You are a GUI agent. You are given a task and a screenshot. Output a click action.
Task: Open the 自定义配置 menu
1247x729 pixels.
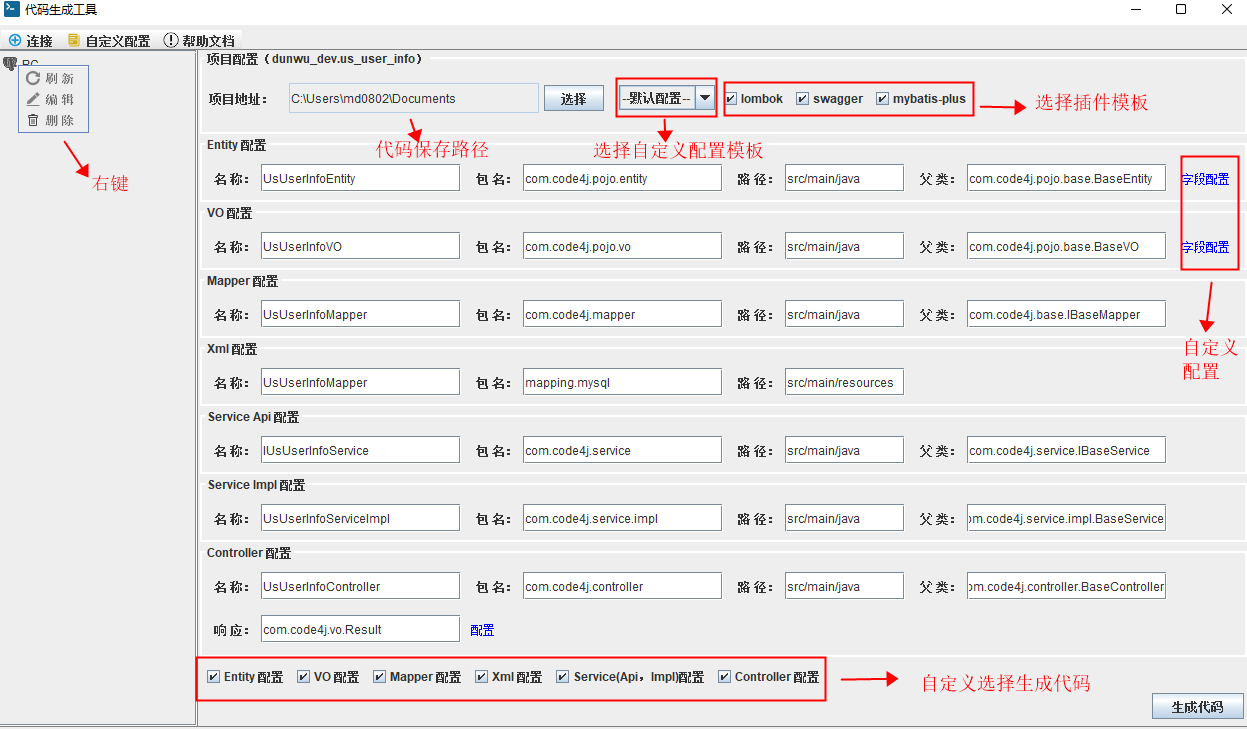point(108,41)
